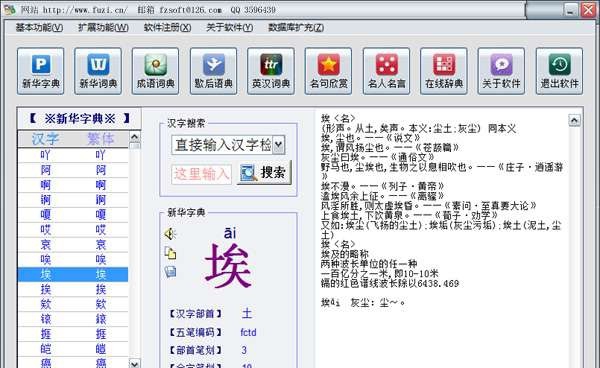Viewport: 600px width, 368px height.
Task: Open 名句欣赏 famous quotes section
Action: point(328,71)
